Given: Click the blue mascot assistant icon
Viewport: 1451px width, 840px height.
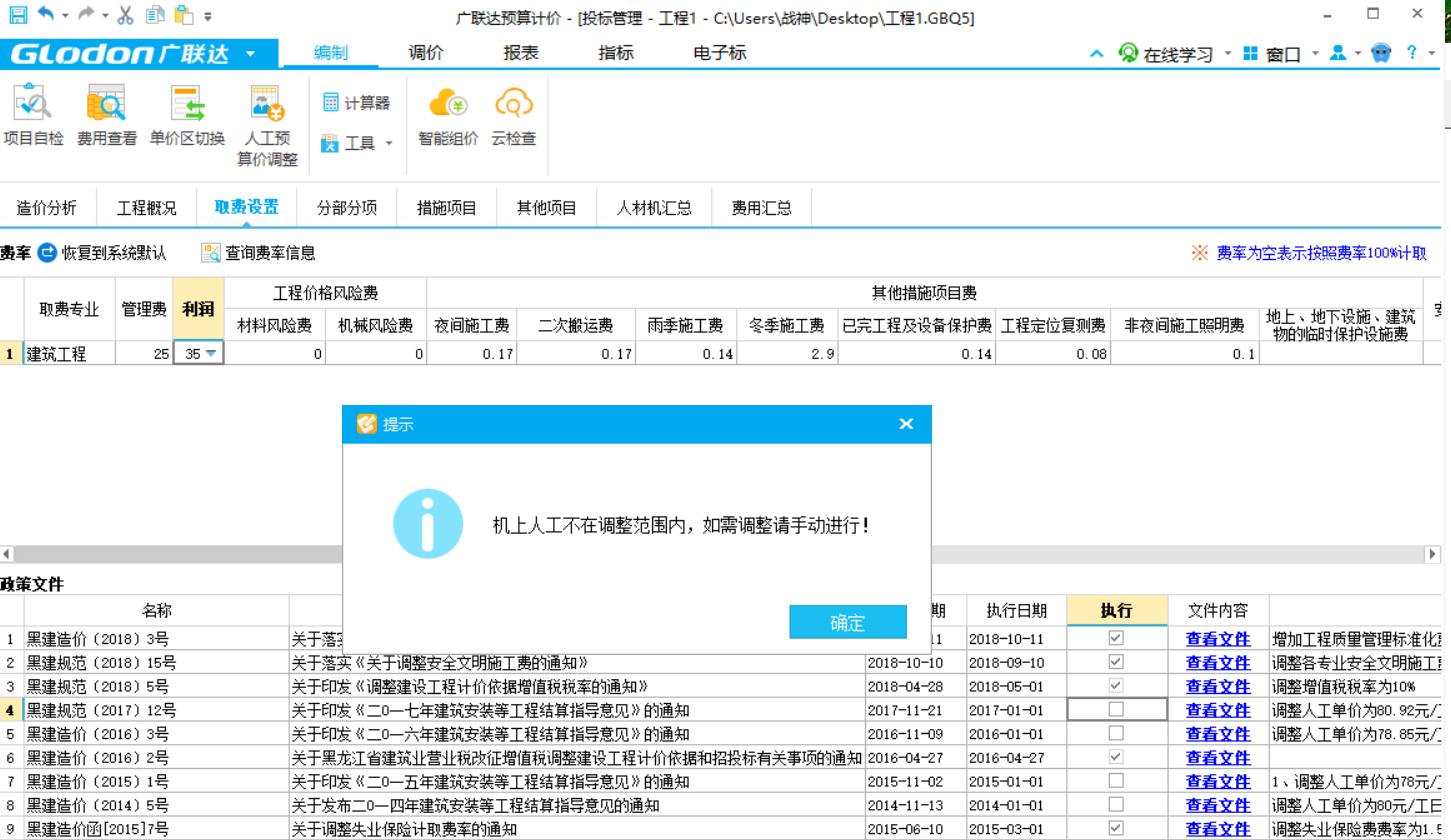Looking at the screenshot, I should pos(1381,53).
